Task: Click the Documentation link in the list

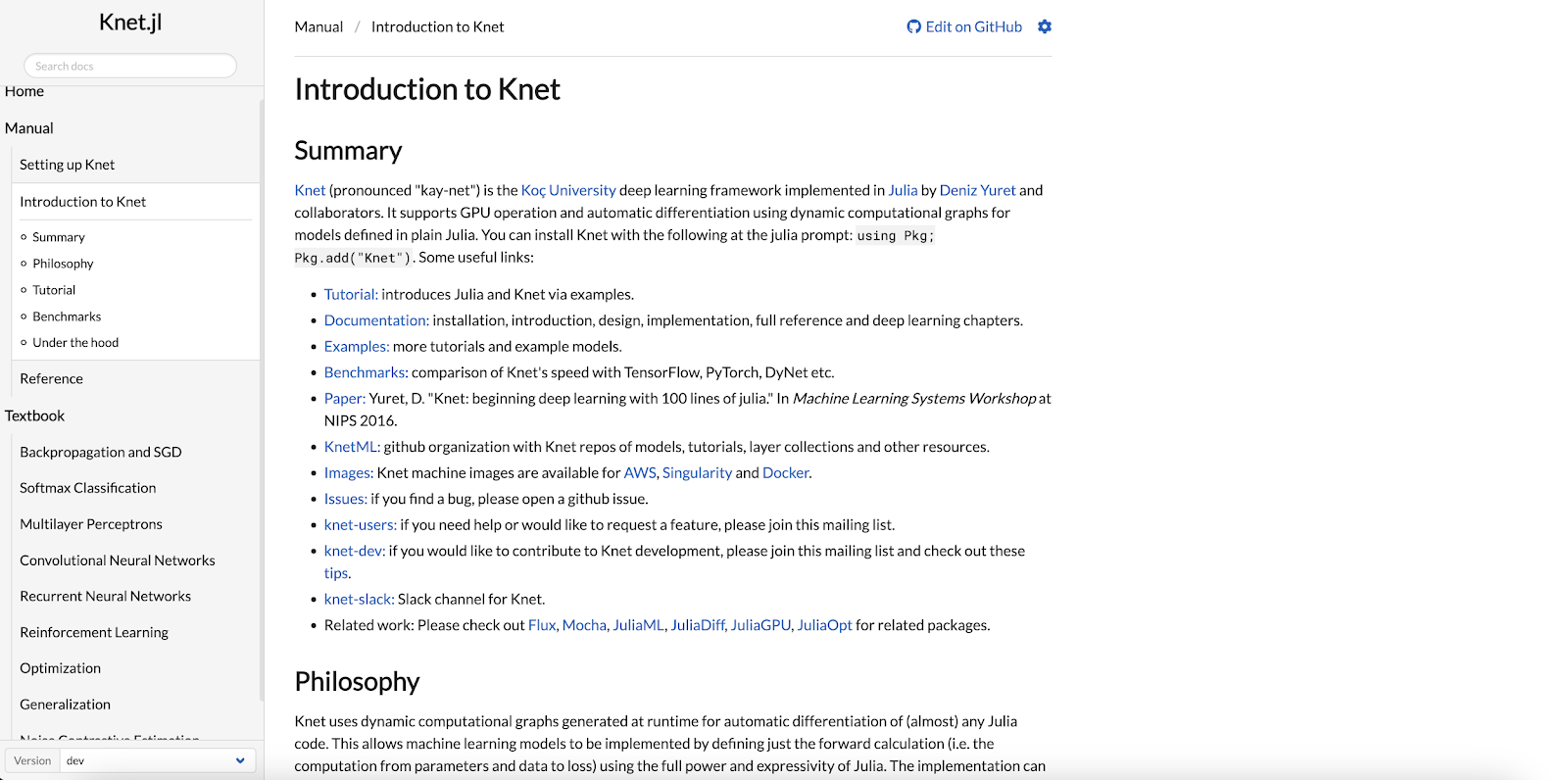Action: 376,320
